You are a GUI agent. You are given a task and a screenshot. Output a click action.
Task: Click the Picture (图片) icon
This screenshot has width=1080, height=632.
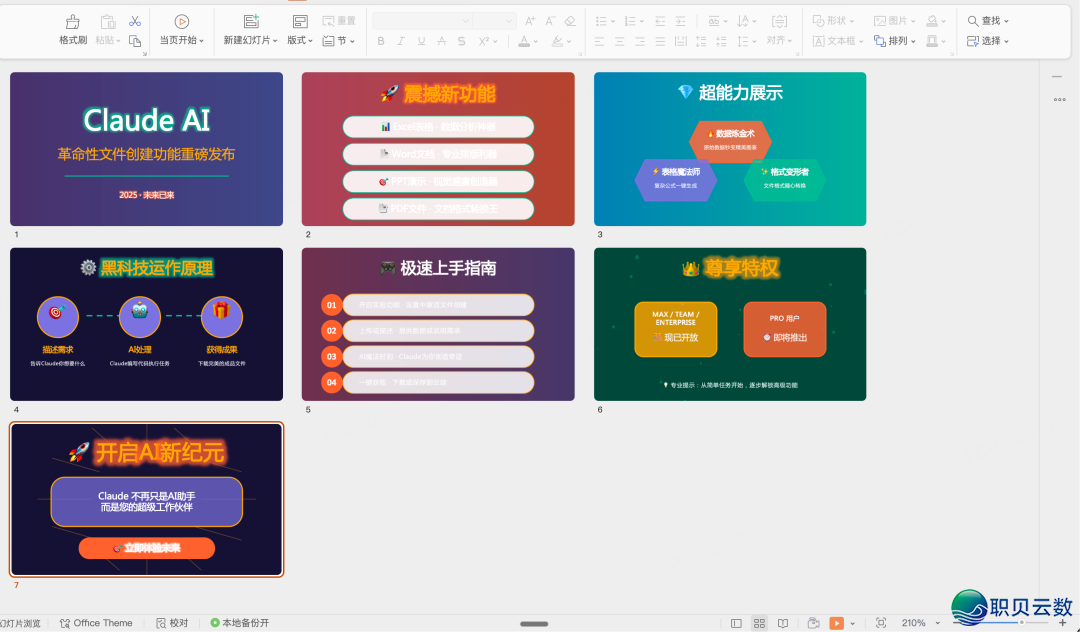pyautogui.click(x=880, y=21)
